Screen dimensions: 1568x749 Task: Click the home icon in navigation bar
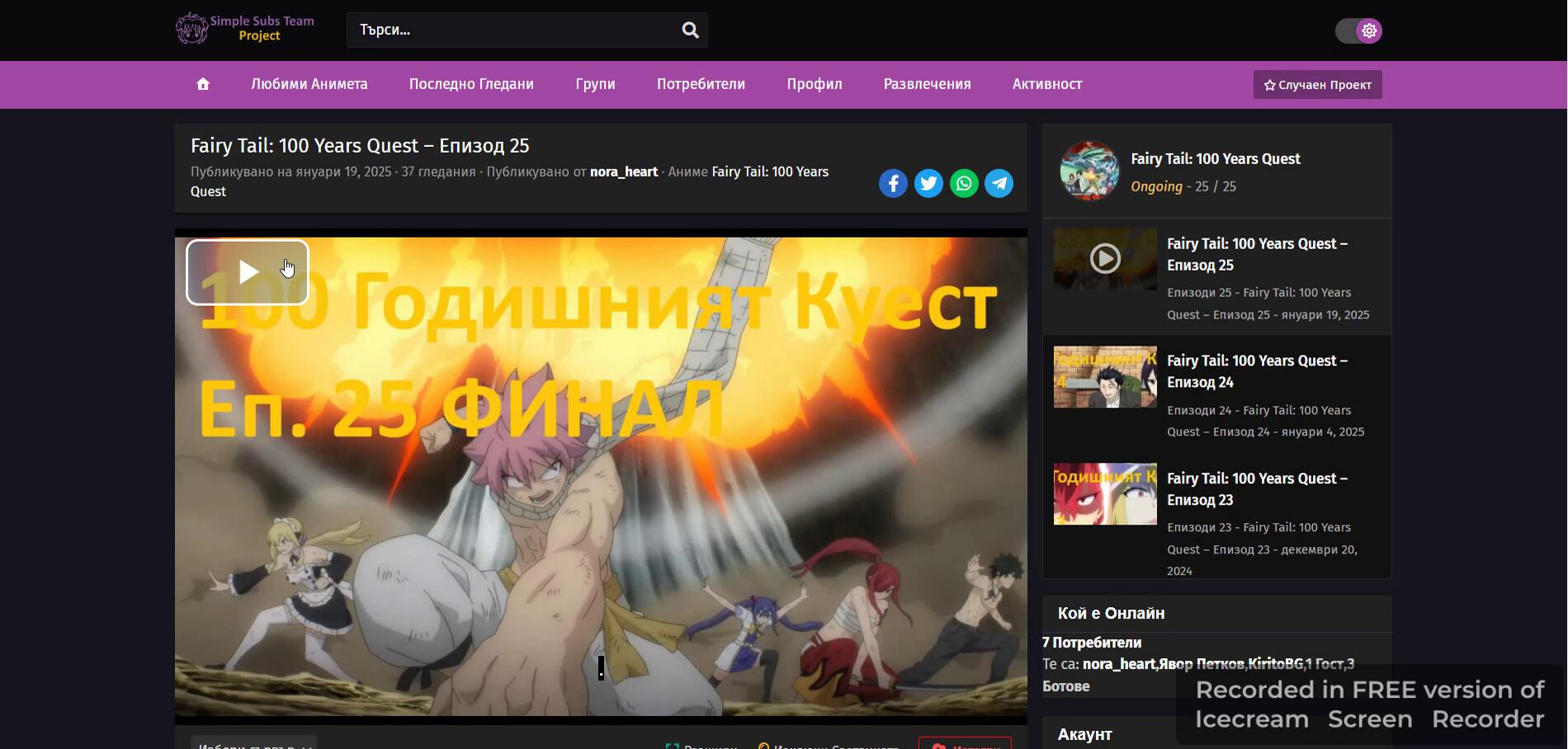[x=203, y=84]
